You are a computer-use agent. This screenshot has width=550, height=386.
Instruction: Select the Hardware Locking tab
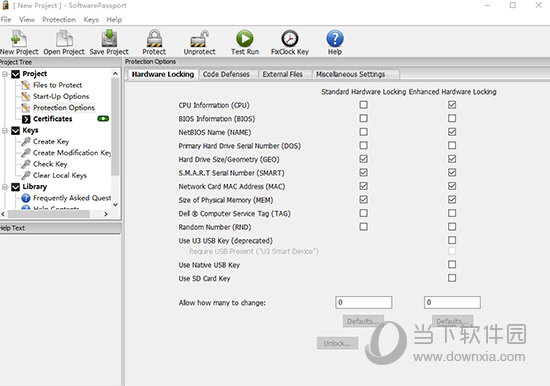point(163,74)
